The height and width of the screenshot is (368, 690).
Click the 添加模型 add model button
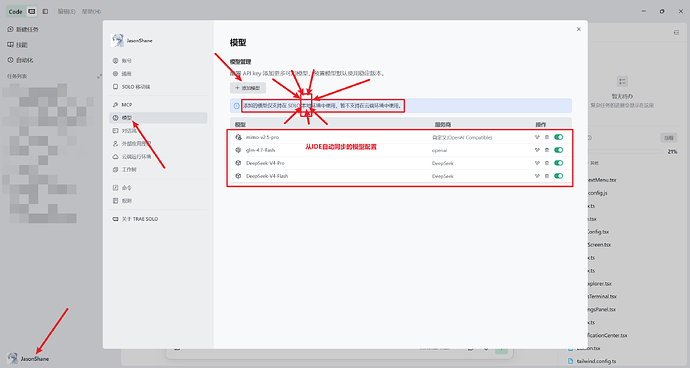point(248,88)
